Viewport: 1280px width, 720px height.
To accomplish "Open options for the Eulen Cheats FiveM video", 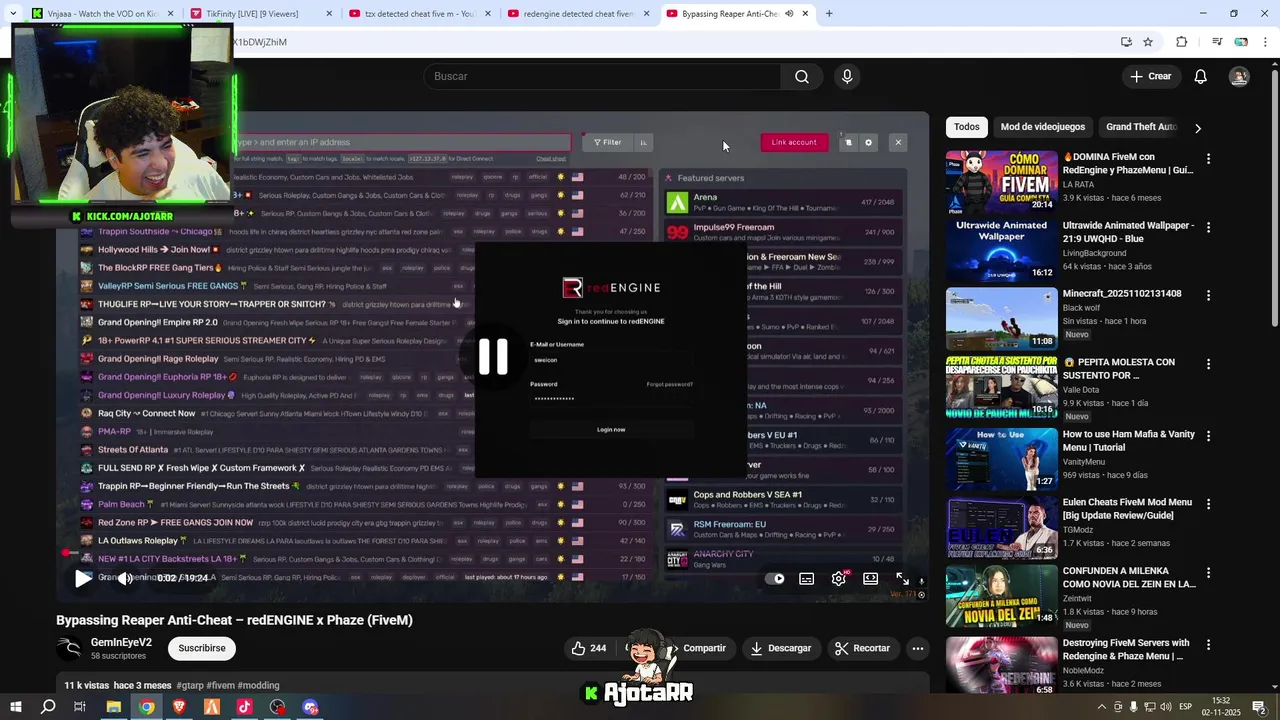I will pos(1208,506).
